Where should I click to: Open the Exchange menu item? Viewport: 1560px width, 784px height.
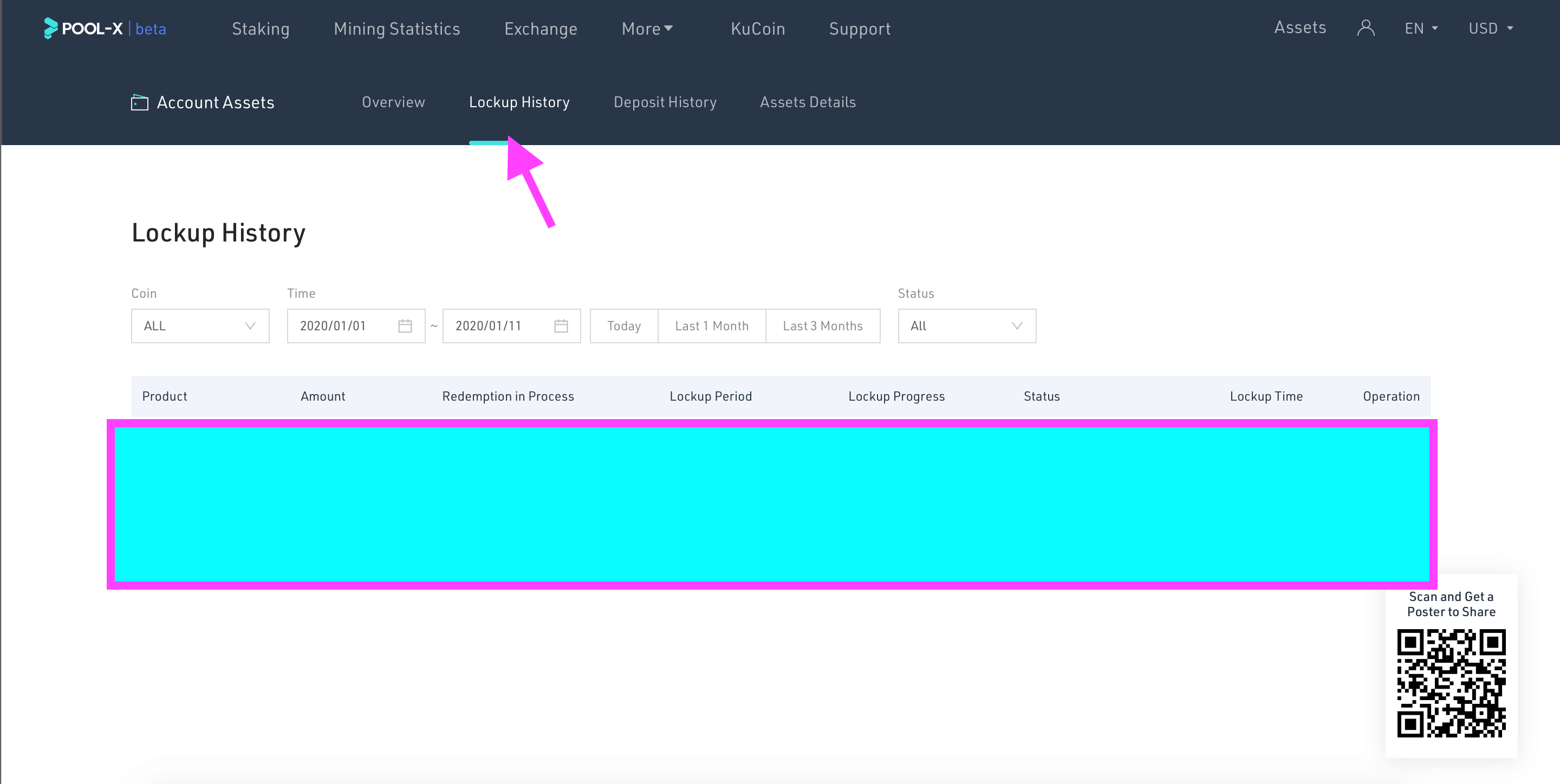point(541,29)
